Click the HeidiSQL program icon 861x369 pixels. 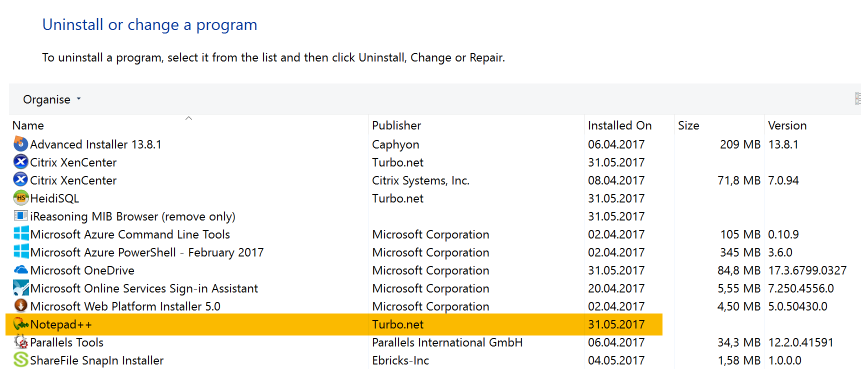click(x=20, y=198)
